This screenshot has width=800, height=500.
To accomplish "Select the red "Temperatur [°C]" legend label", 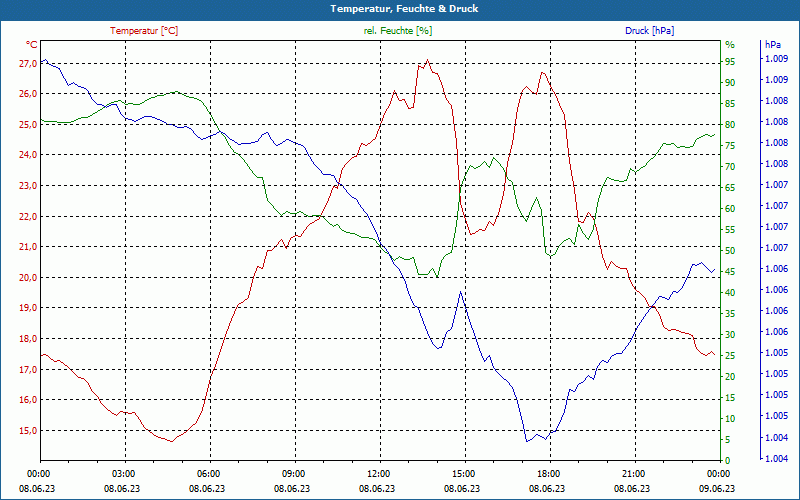I will click(x=144, y=31).
